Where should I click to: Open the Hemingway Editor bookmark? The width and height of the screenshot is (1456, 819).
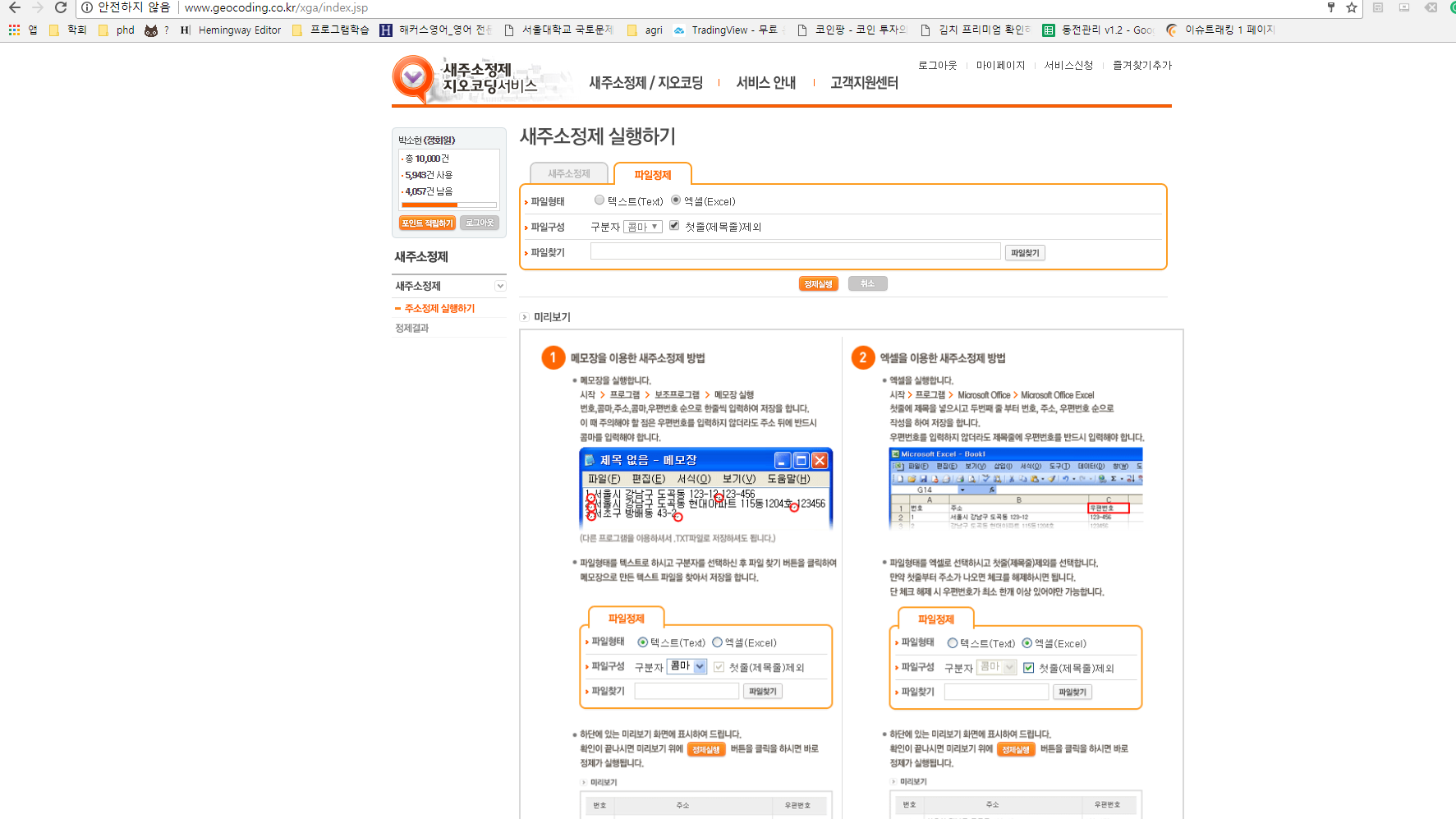[x=231, y=30]
